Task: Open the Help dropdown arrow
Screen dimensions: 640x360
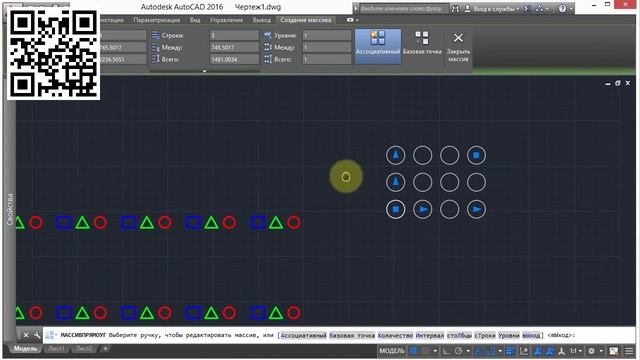Action: (x=571, y=9)
